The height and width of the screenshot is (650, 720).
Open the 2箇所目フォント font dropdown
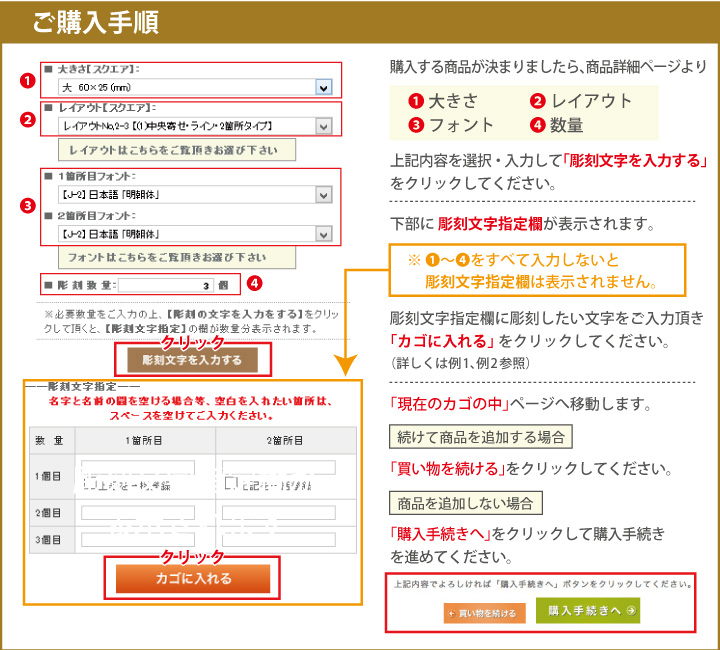click(189, 234)
